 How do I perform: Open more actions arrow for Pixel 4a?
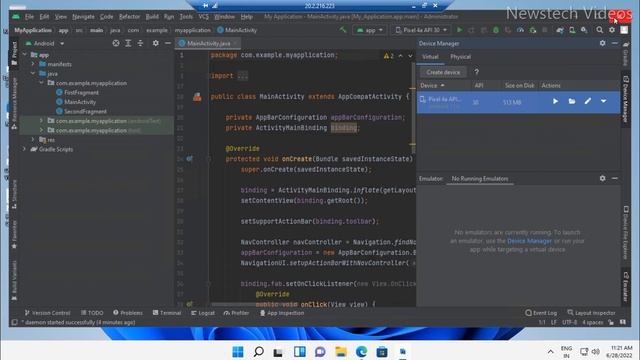[x=603, y=101]
